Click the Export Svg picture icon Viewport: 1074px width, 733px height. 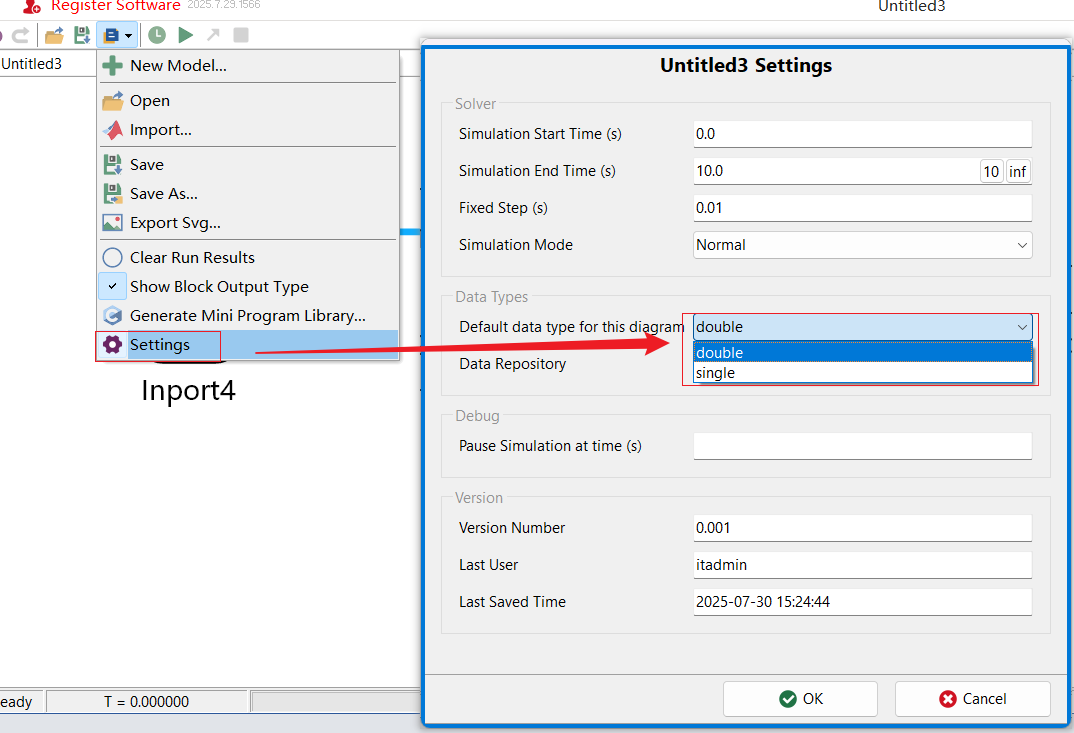coord(112,223)
